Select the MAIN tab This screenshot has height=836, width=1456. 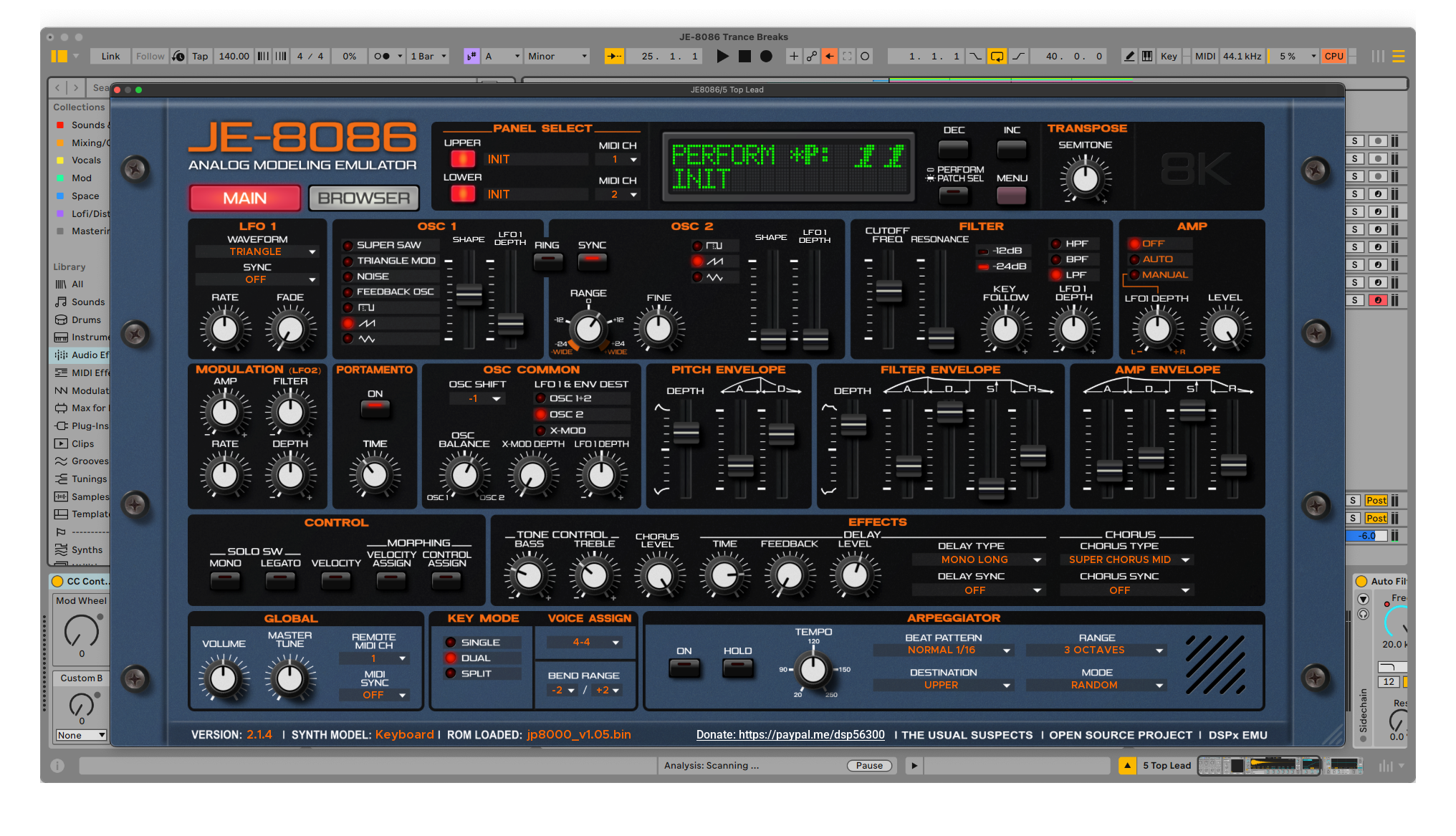pyautogui.click(x=244, y=198)
